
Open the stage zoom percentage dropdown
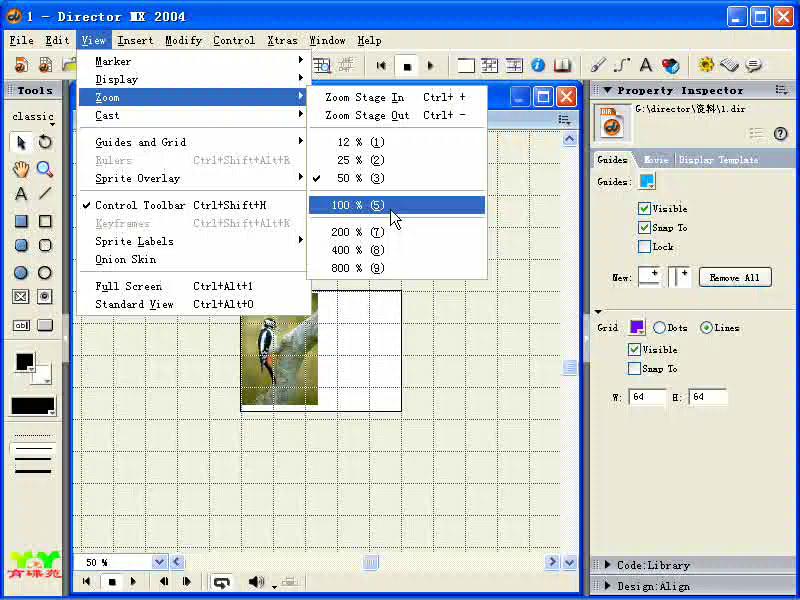coord(159,562)
